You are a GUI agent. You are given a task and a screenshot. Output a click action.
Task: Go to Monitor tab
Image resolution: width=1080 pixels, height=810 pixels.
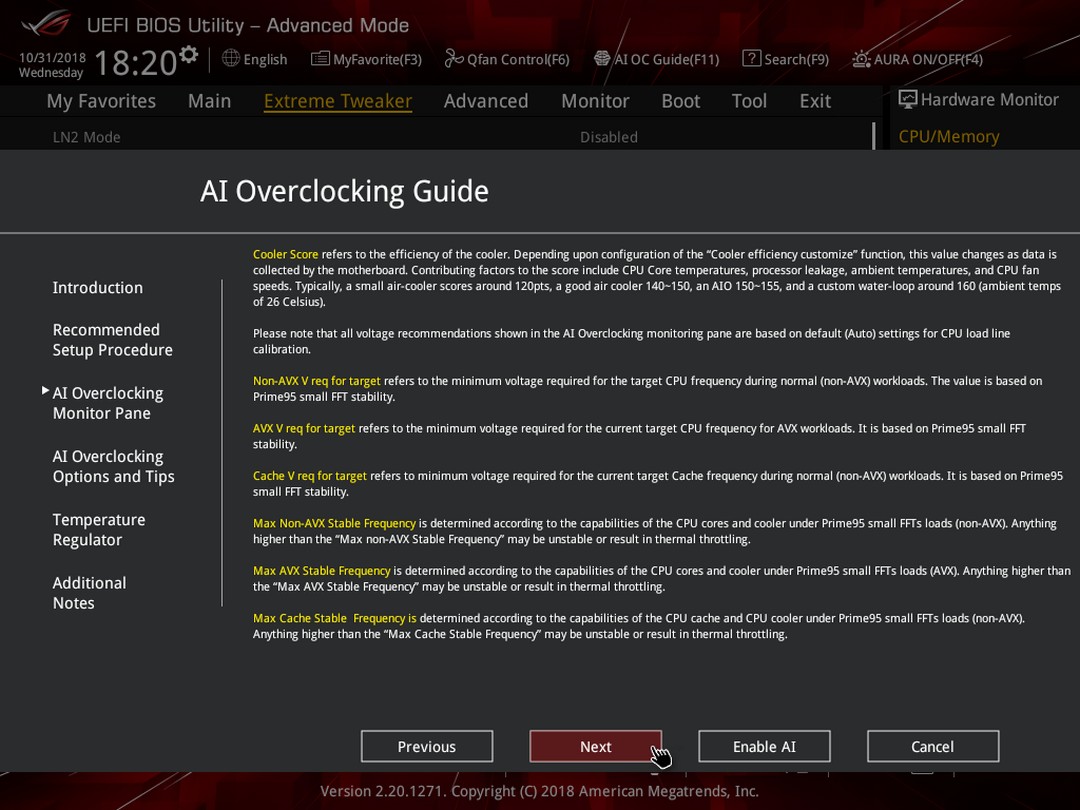(595, 101)
